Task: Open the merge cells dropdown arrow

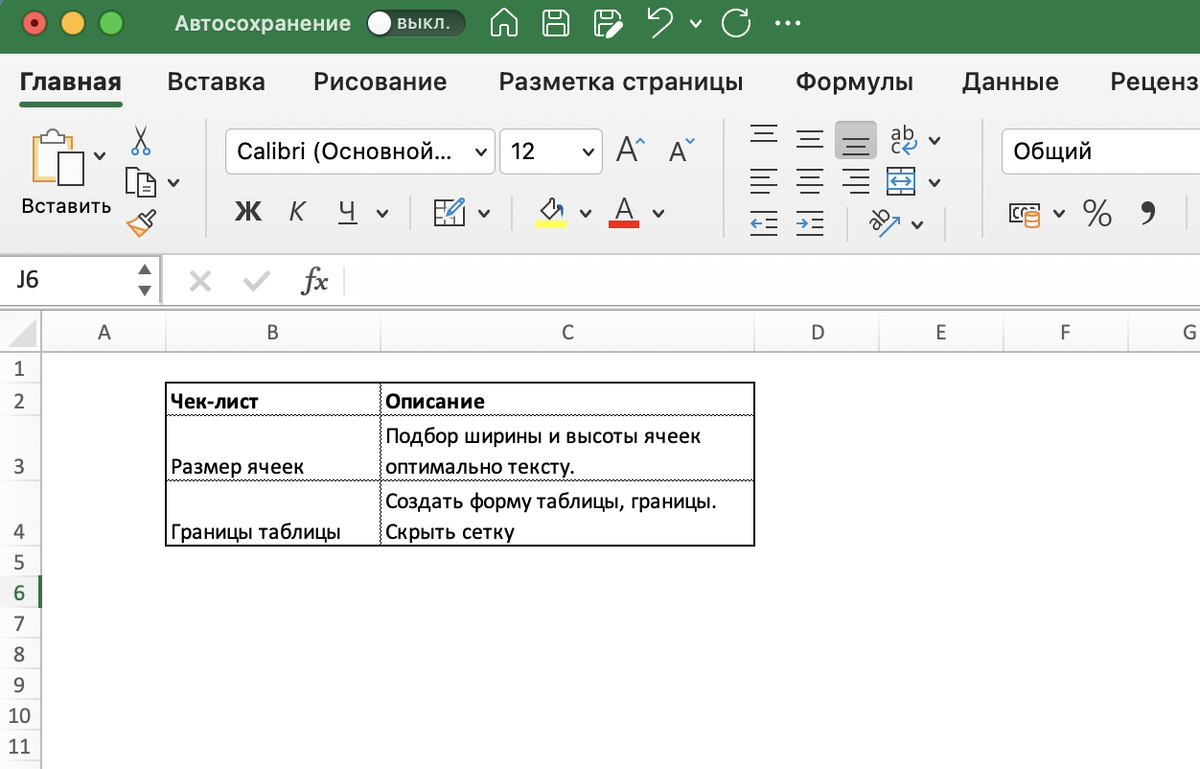Action: (934, 182)
